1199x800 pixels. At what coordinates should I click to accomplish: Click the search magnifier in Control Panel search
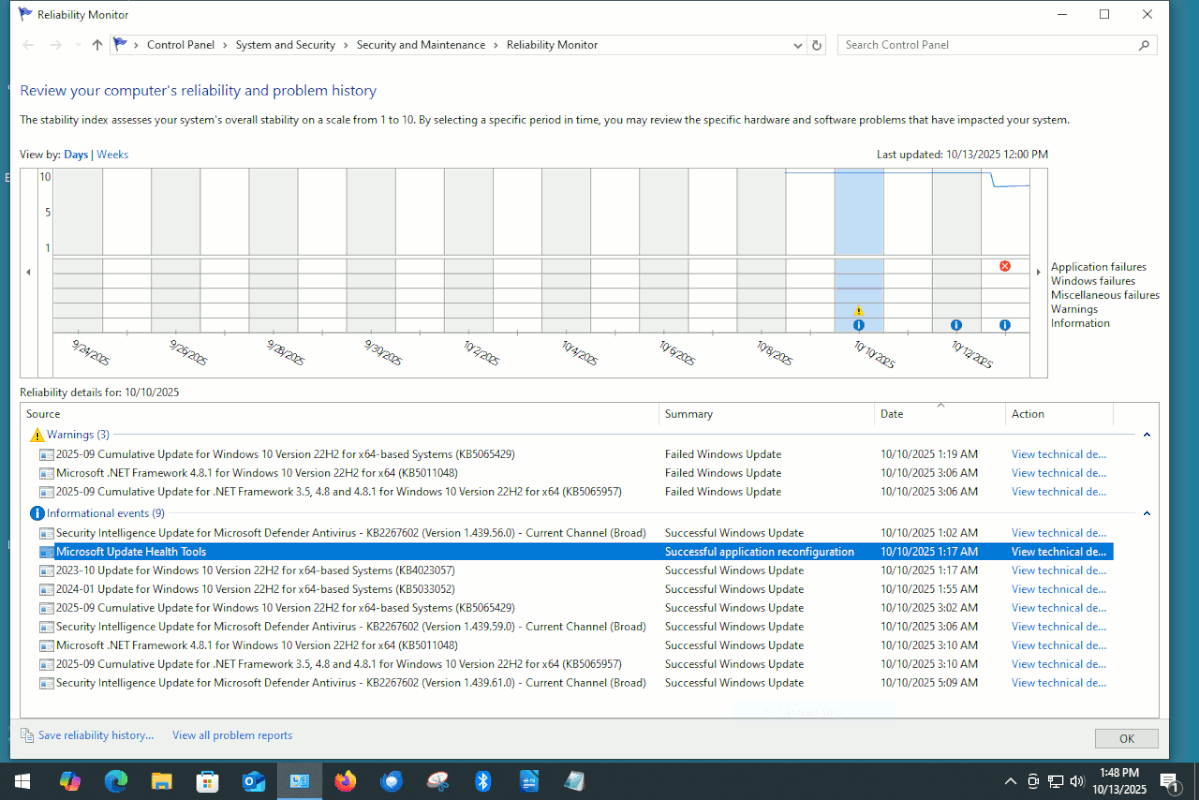(1144, 45)
